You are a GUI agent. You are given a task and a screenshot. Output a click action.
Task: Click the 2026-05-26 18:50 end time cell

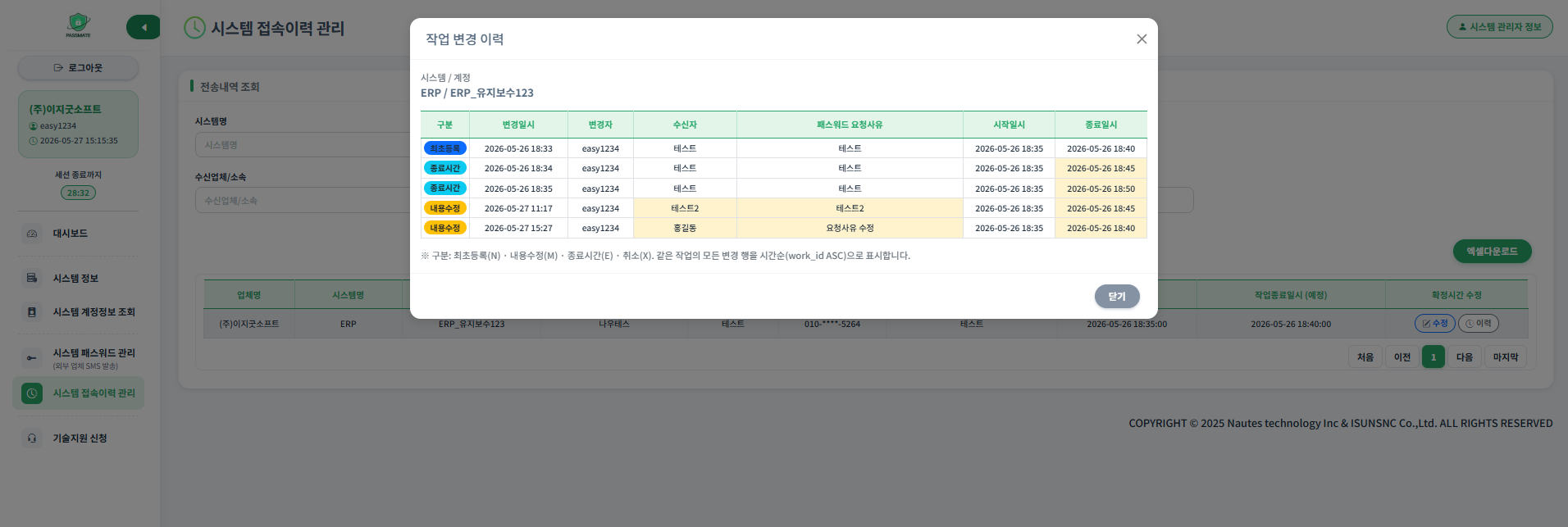(1101, 189)
